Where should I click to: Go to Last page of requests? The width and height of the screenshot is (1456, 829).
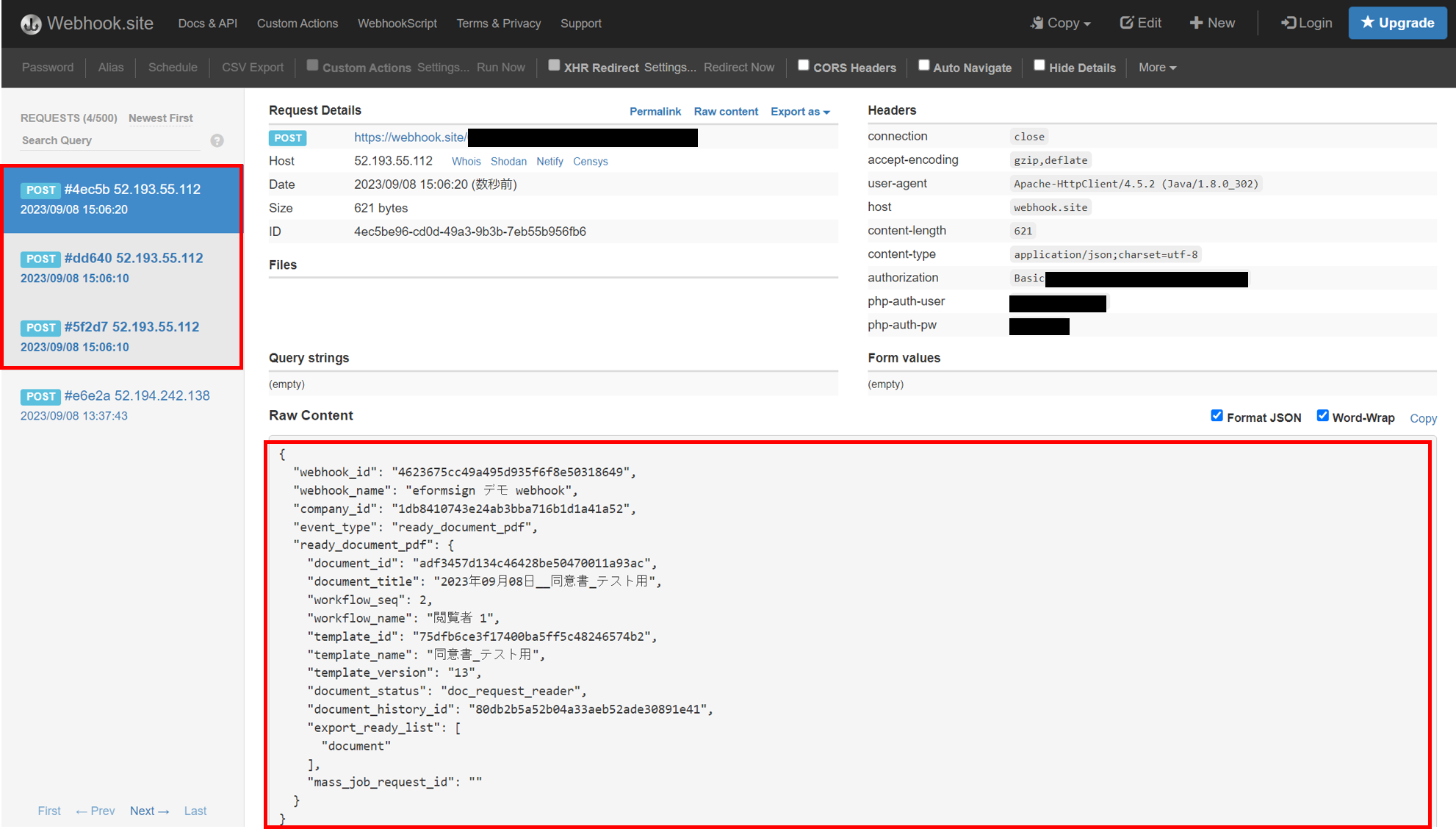pyautogui.click(x=195, y=811)
